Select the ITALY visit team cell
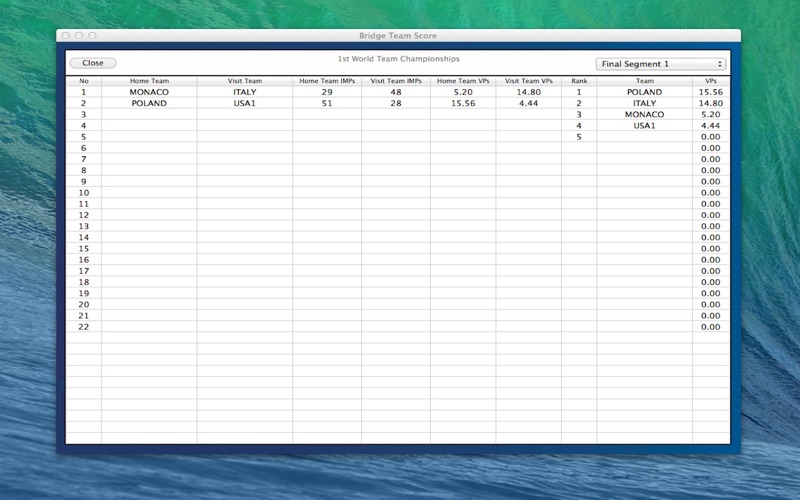Image resolution: width=800 pixels, height=500 pixels. click(x=245, y=92)
